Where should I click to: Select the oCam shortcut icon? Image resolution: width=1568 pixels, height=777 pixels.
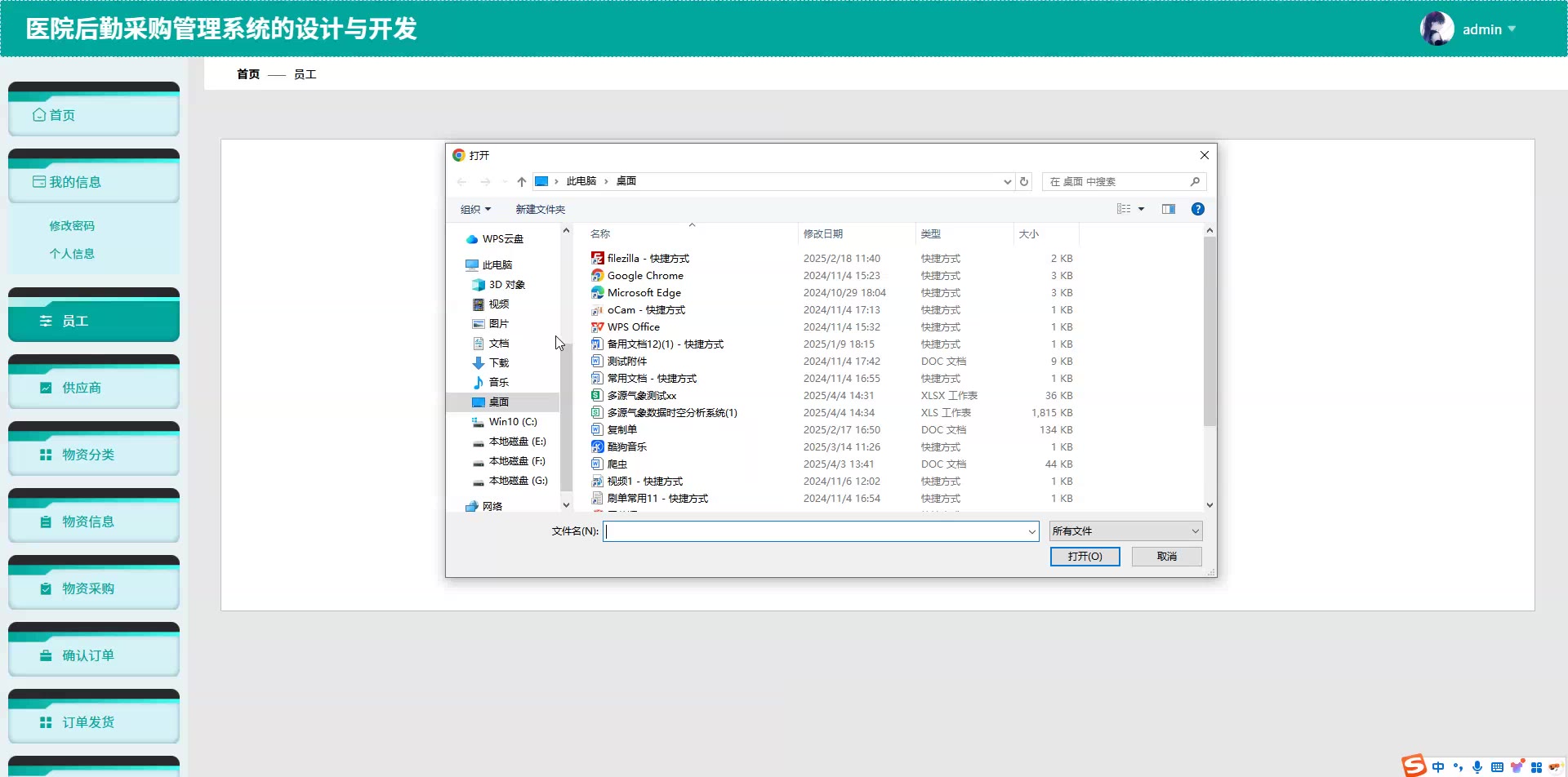point(597,310)
